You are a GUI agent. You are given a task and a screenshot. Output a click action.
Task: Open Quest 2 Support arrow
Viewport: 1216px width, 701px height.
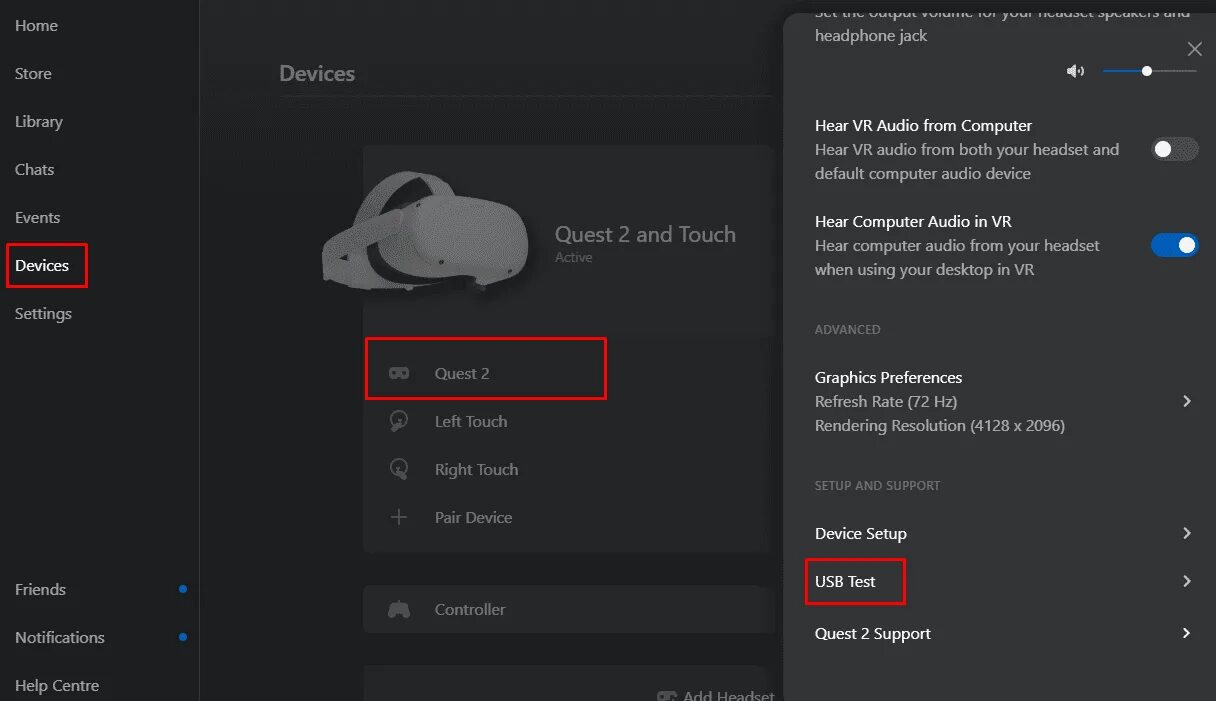click(1187, 633)
